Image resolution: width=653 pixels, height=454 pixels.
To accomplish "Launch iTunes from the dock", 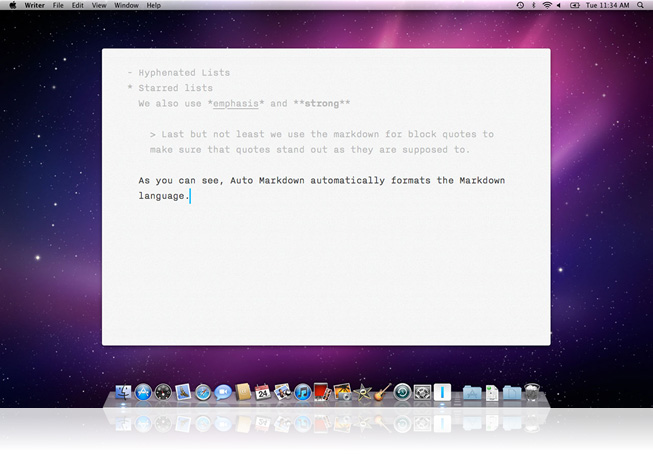I will click(x=303, y=392).
